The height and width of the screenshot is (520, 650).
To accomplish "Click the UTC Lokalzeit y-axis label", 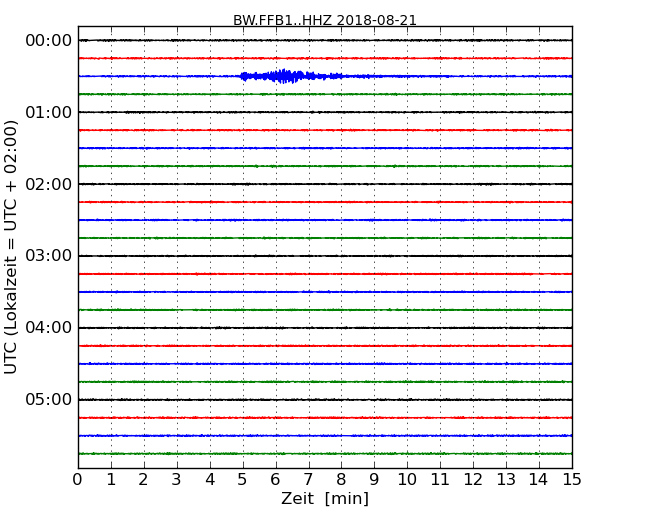I will 11,247.
